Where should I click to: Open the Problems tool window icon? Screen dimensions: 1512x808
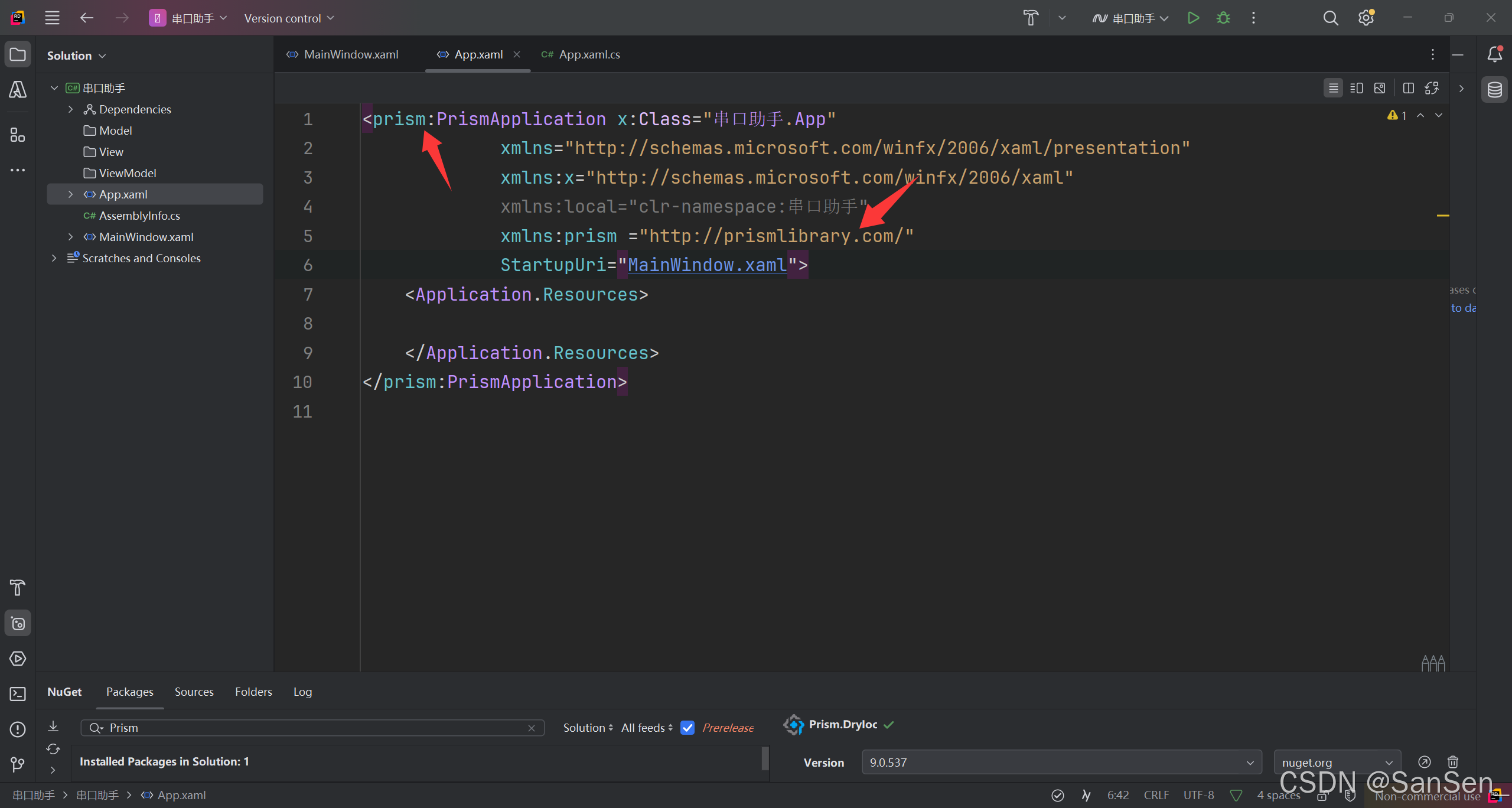click(x=18, y=729)
